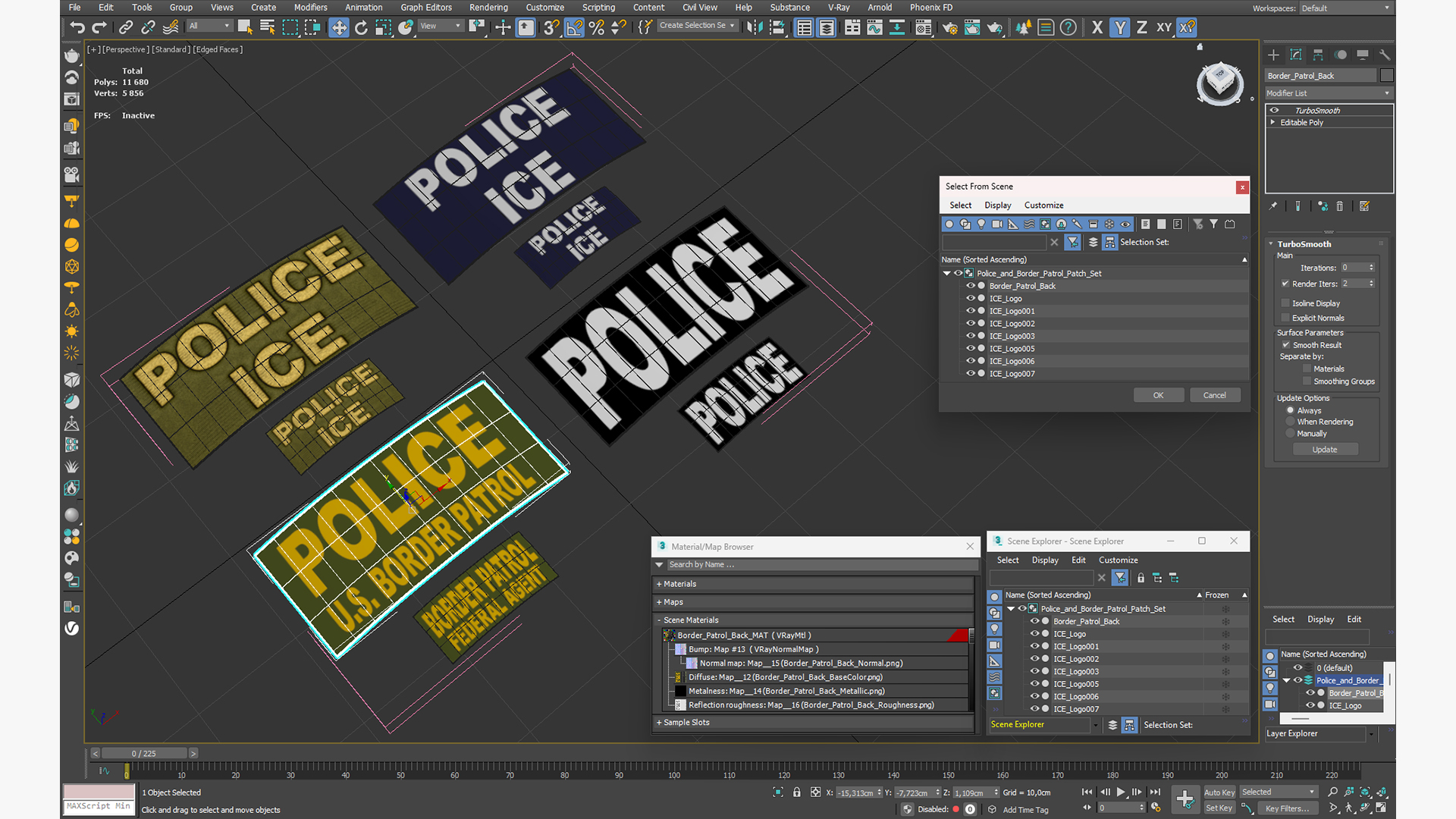The height and width of the screenshot is (819, 1456).
Task: Click the Key Filters button
Action: click(1287, 808)
